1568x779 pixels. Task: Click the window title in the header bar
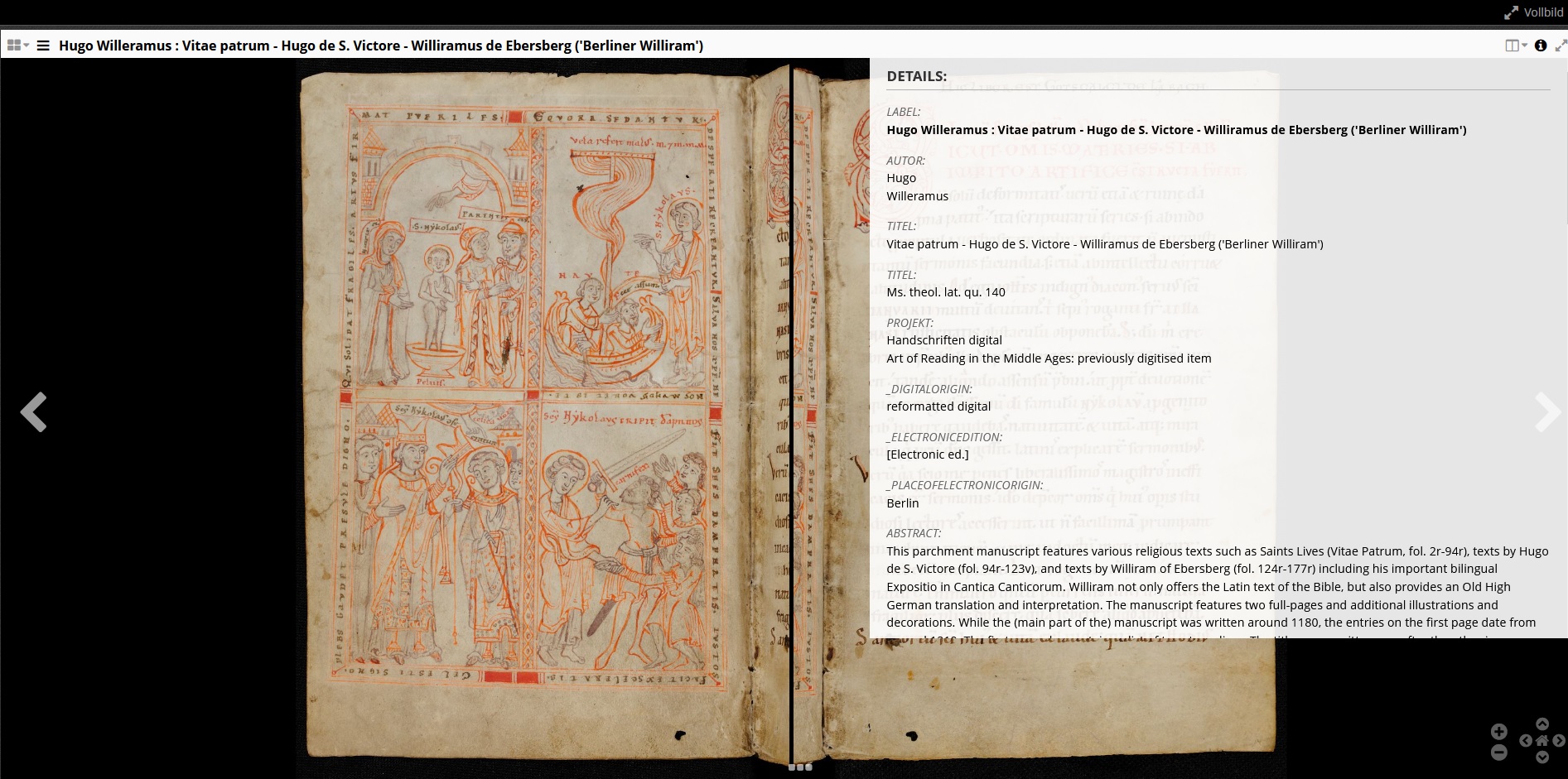click(381, 46)
